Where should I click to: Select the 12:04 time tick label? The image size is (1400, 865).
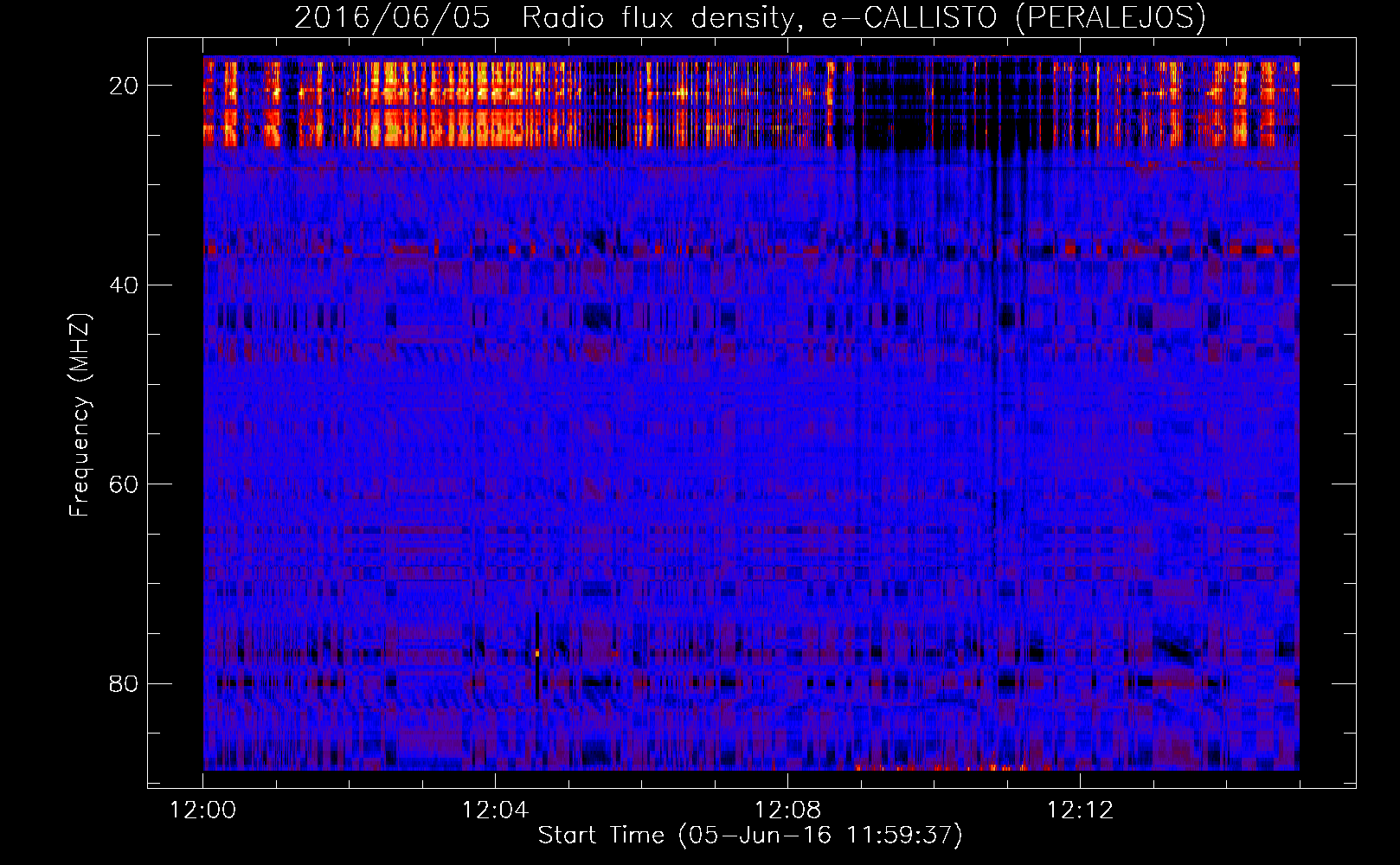495,811
